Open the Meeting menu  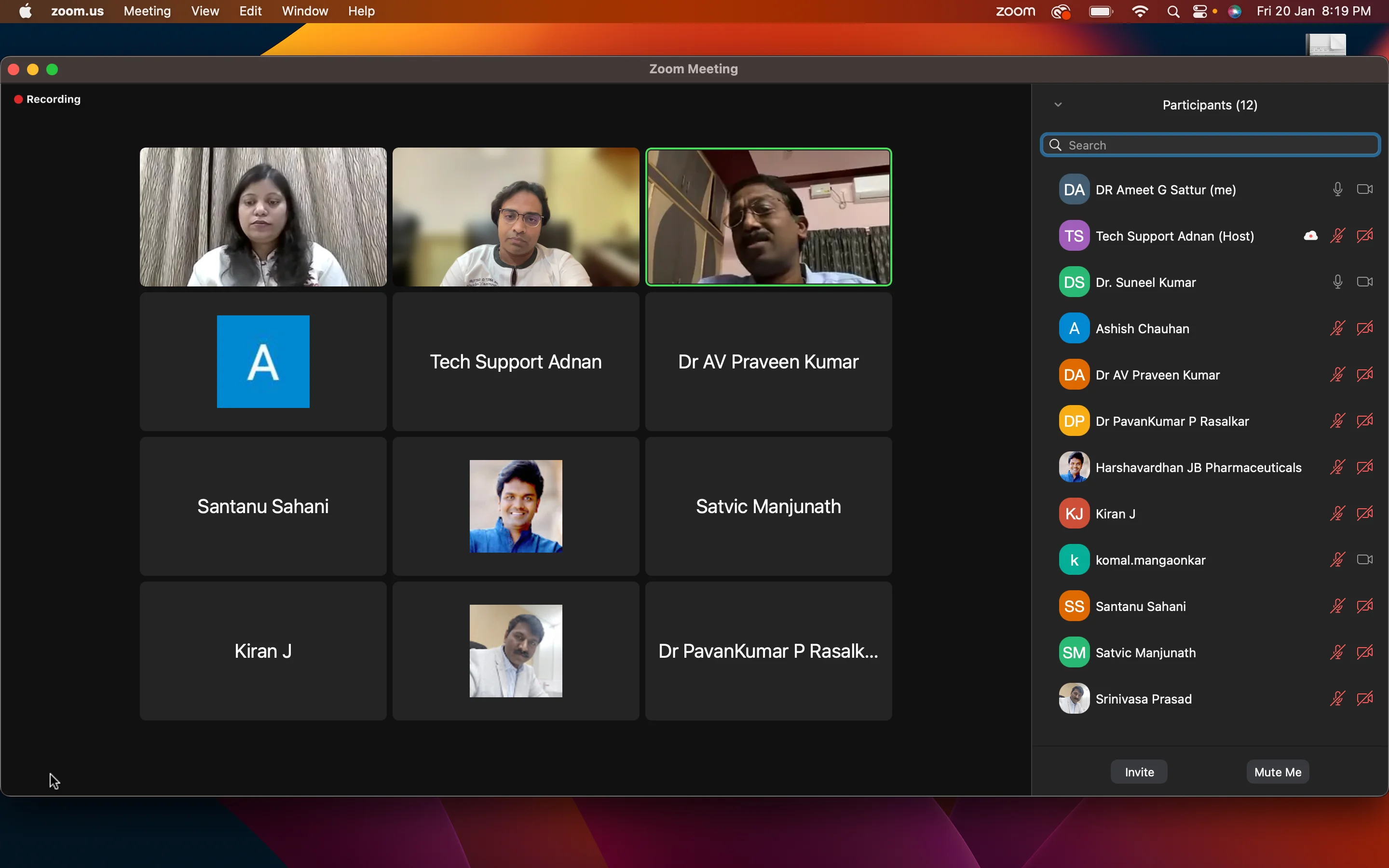click(147, 11)
